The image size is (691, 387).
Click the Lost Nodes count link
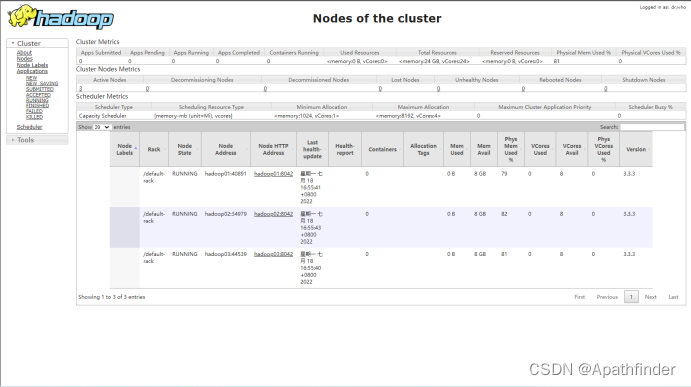pos(380,89)
